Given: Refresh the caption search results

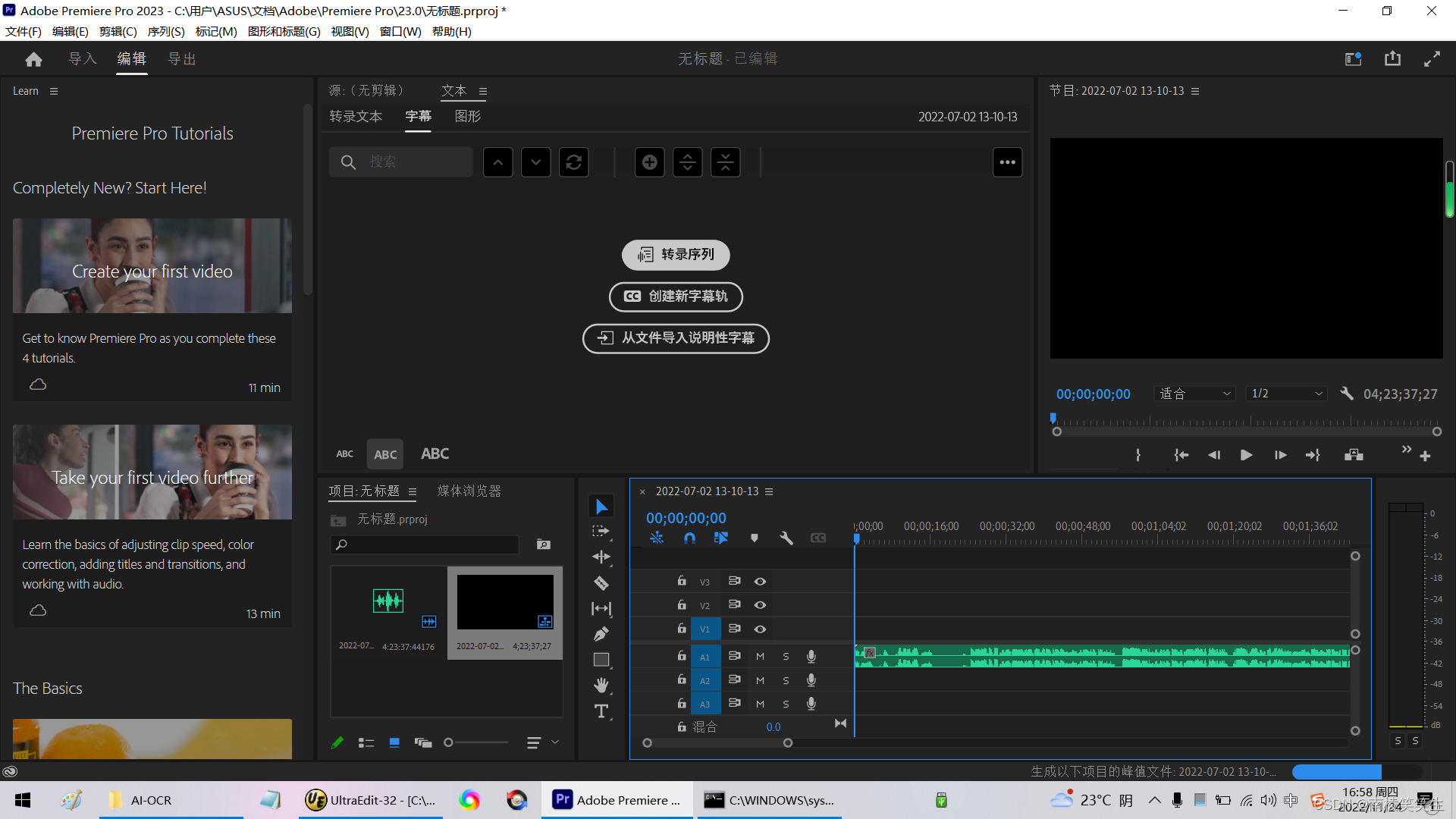Looking at the screenshot, I should pyautogui.click(x=574, y=162).
